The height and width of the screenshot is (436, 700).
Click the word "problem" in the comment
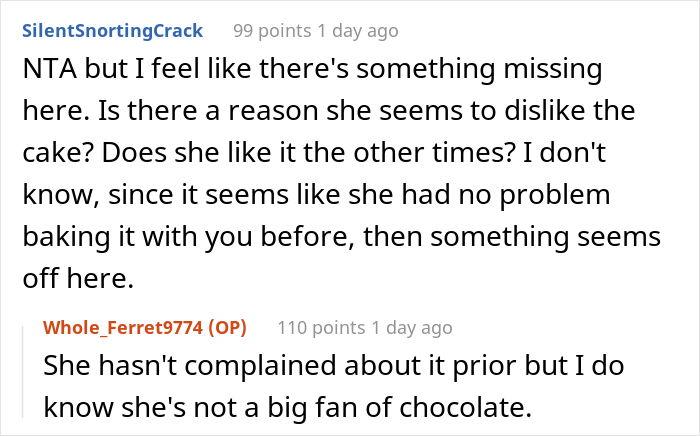pos(554,196)
